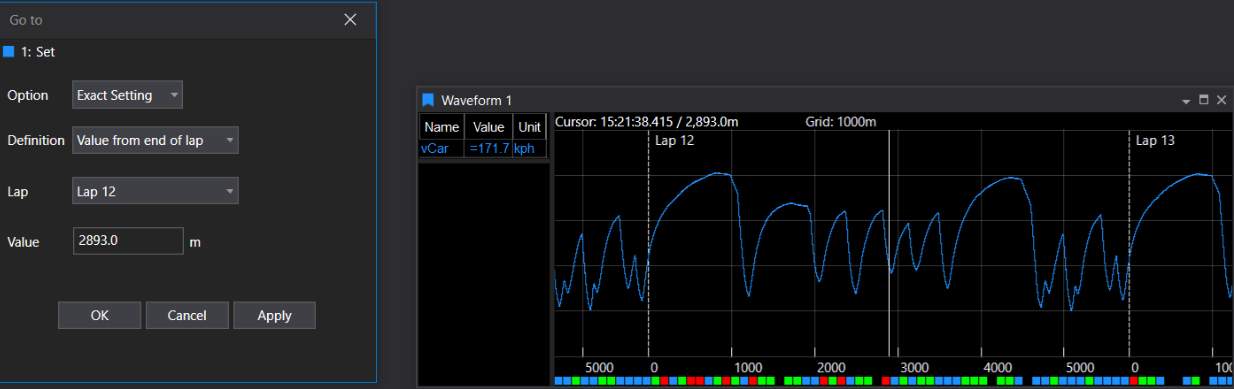Viewport: 1234px width, 389px height.
Task: Close the Go to dialog
Action: [350, 20]
